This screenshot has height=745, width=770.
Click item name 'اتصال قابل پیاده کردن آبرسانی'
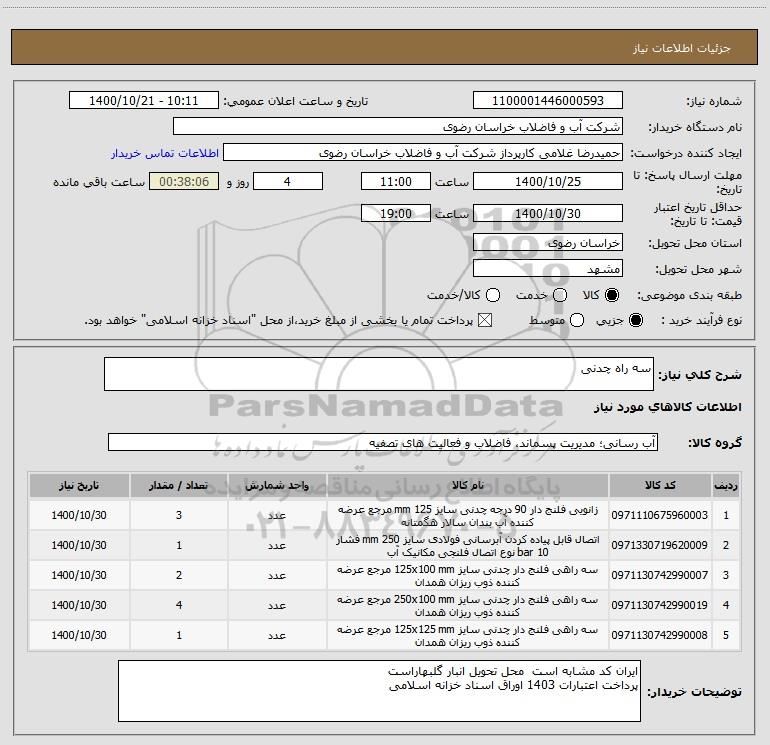coord(468,546)
